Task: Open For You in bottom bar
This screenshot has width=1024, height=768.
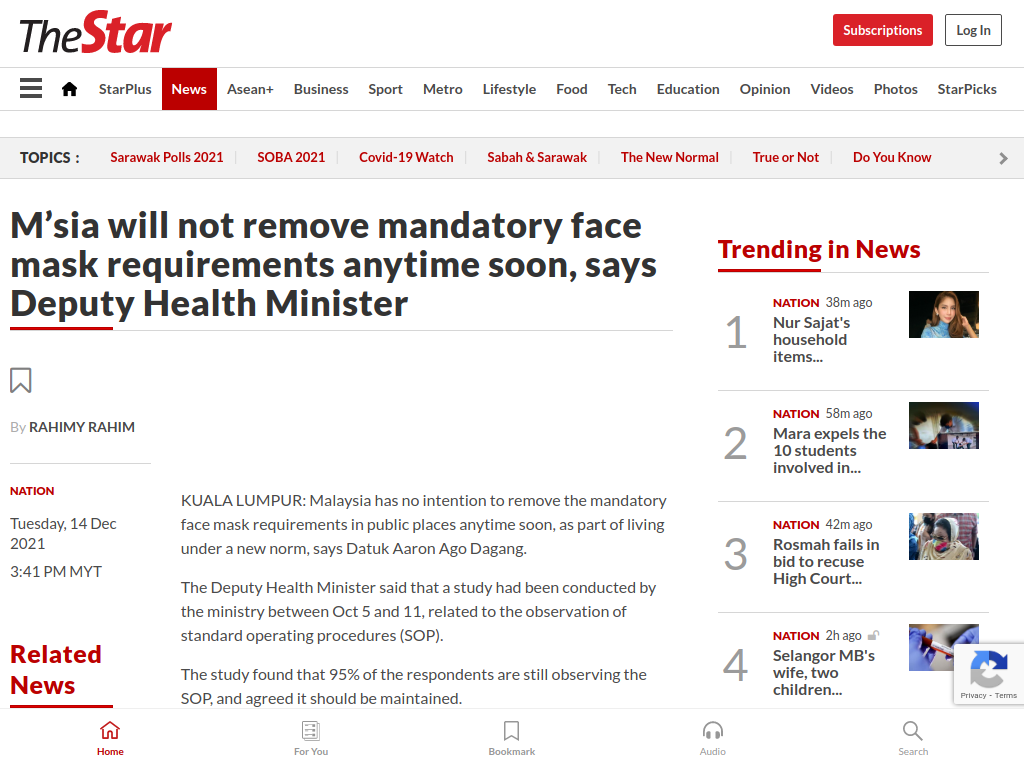Action: (x=311, y=739)
